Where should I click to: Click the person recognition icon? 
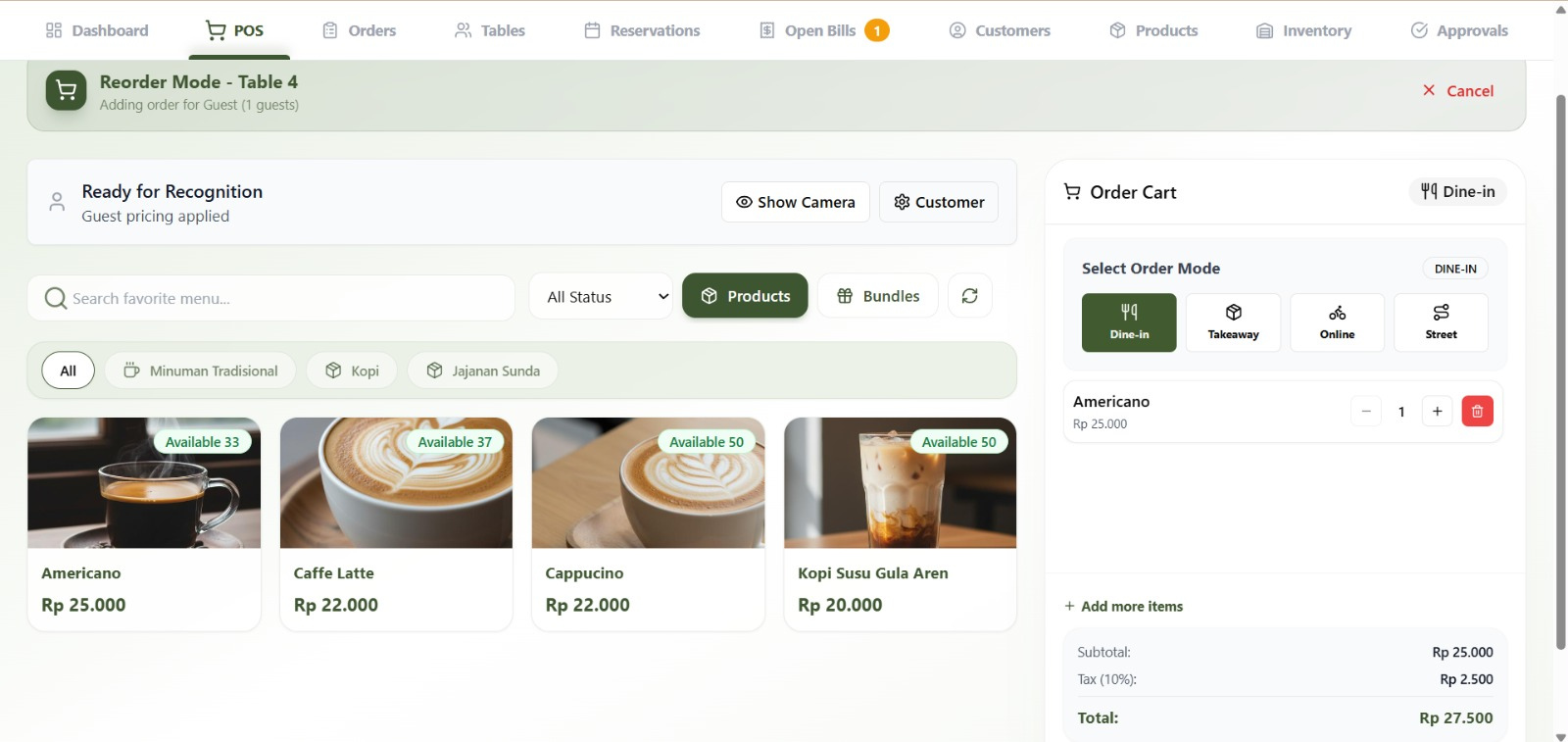click(57, 202)
